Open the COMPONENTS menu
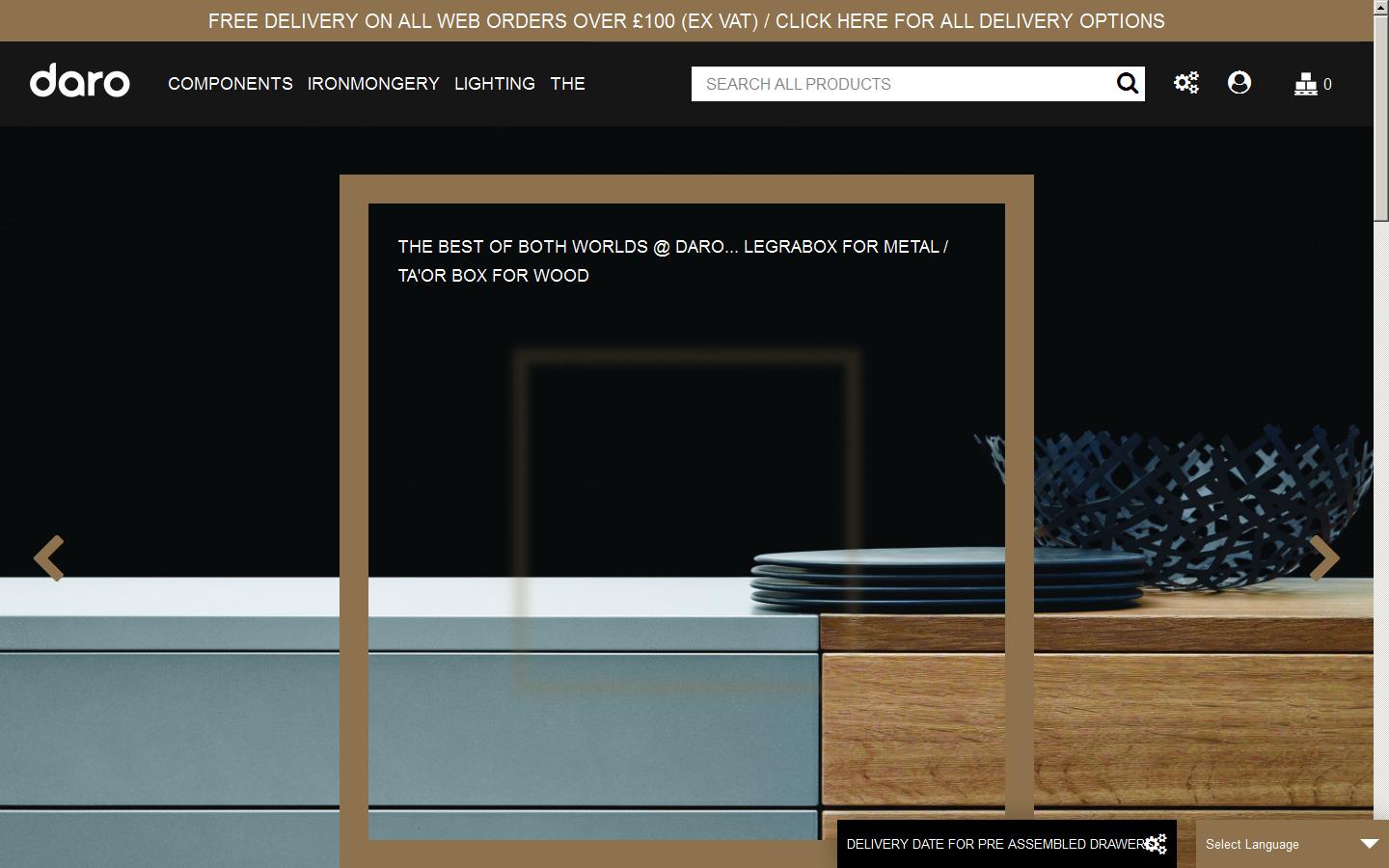The height and width of the screenshot is (868, 1389). (x=230, y=84)
